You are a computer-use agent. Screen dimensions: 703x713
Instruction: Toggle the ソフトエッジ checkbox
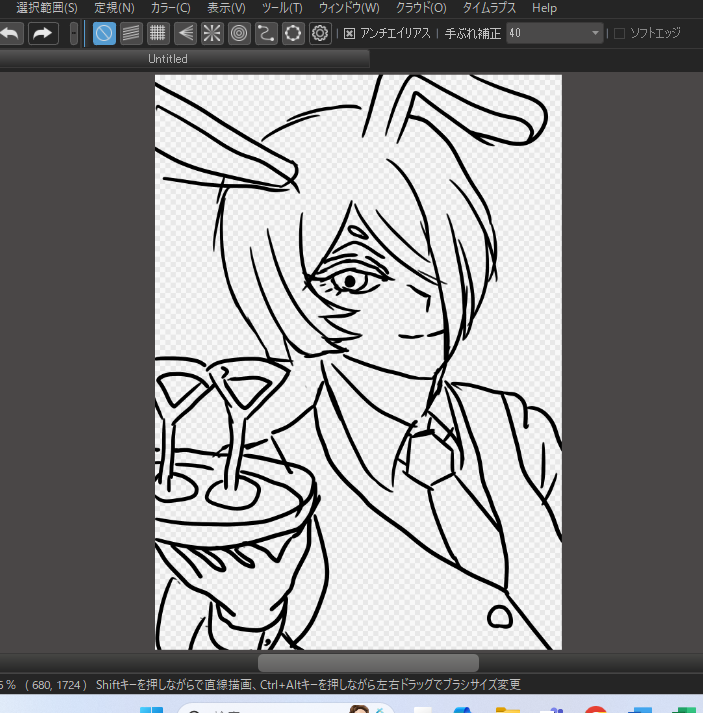619,33
